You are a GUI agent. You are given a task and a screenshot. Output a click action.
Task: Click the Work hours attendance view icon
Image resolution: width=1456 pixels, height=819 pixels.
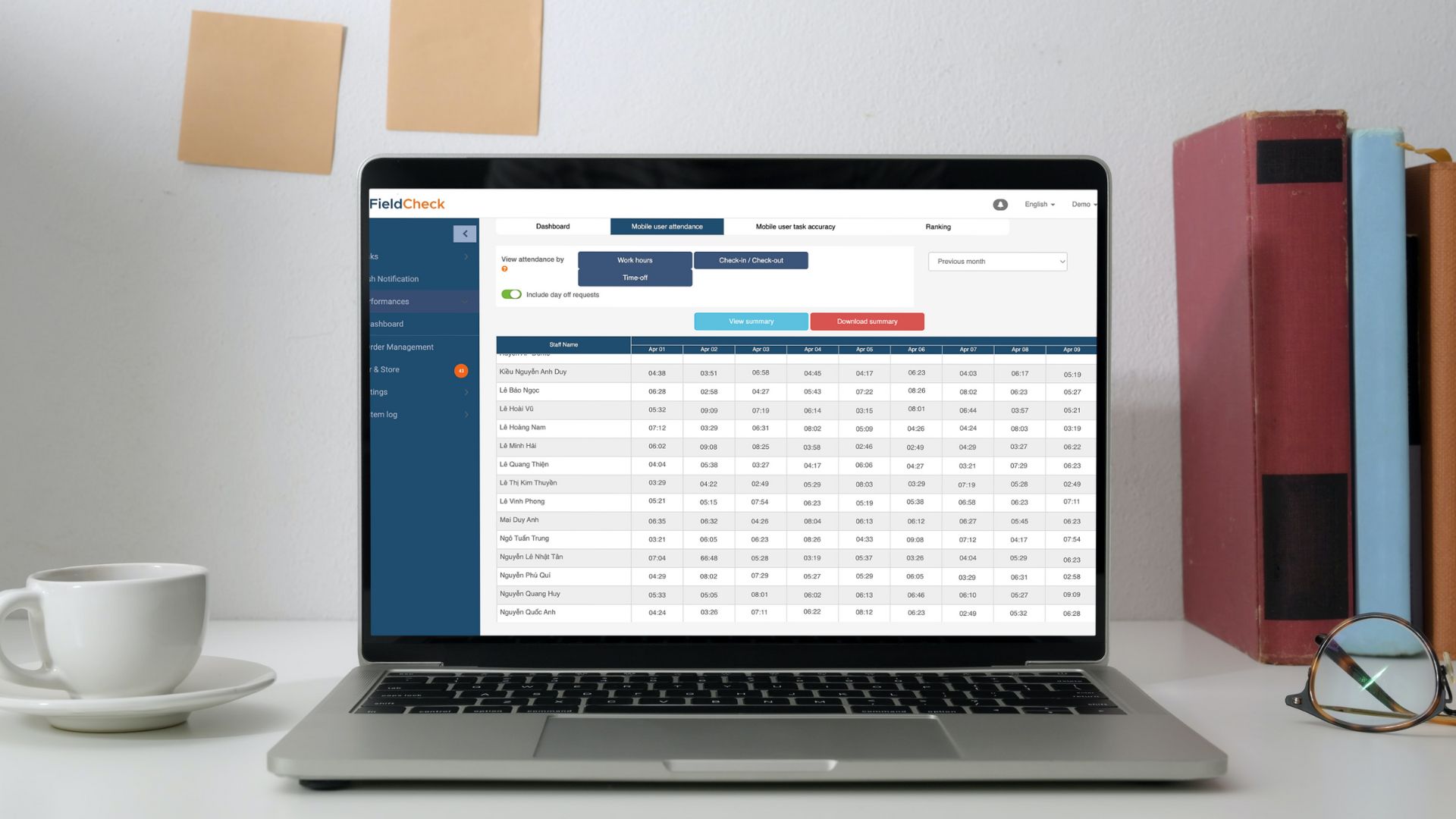pyautogui.click(x=634, y=259)
